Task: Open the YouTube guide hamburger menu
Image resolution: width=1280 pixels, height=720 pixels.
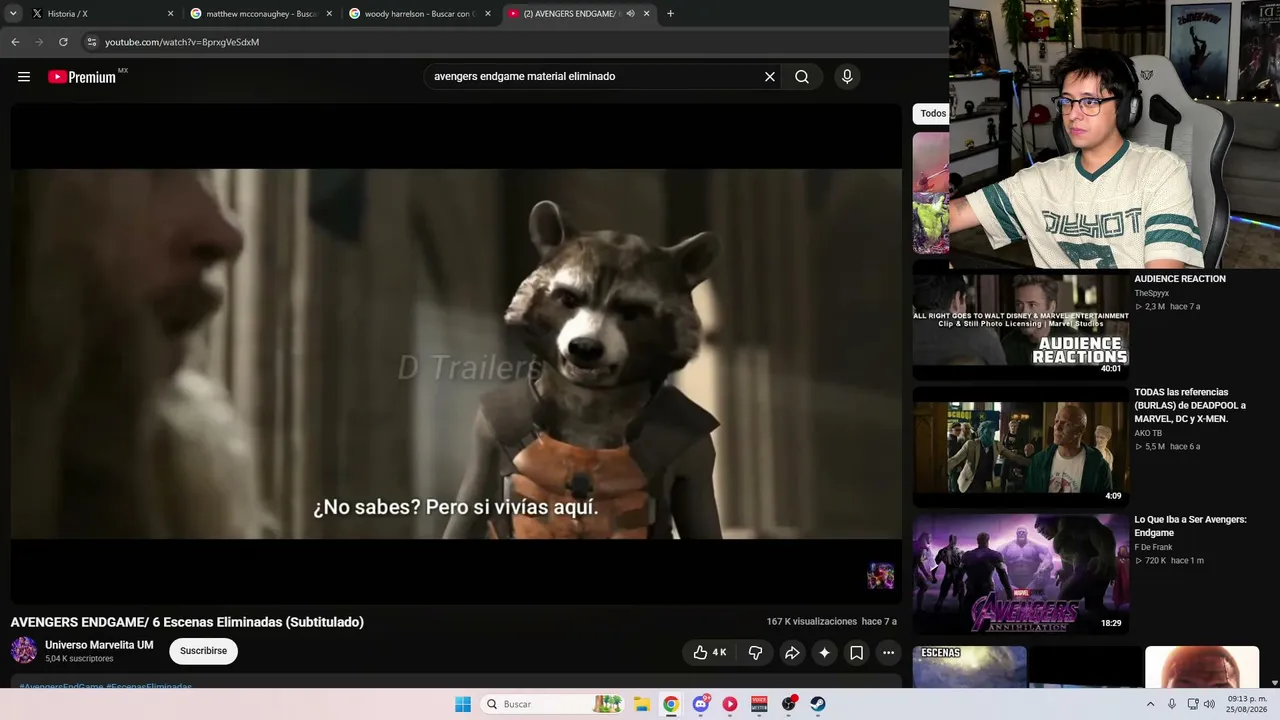Action: click(24, 77)
